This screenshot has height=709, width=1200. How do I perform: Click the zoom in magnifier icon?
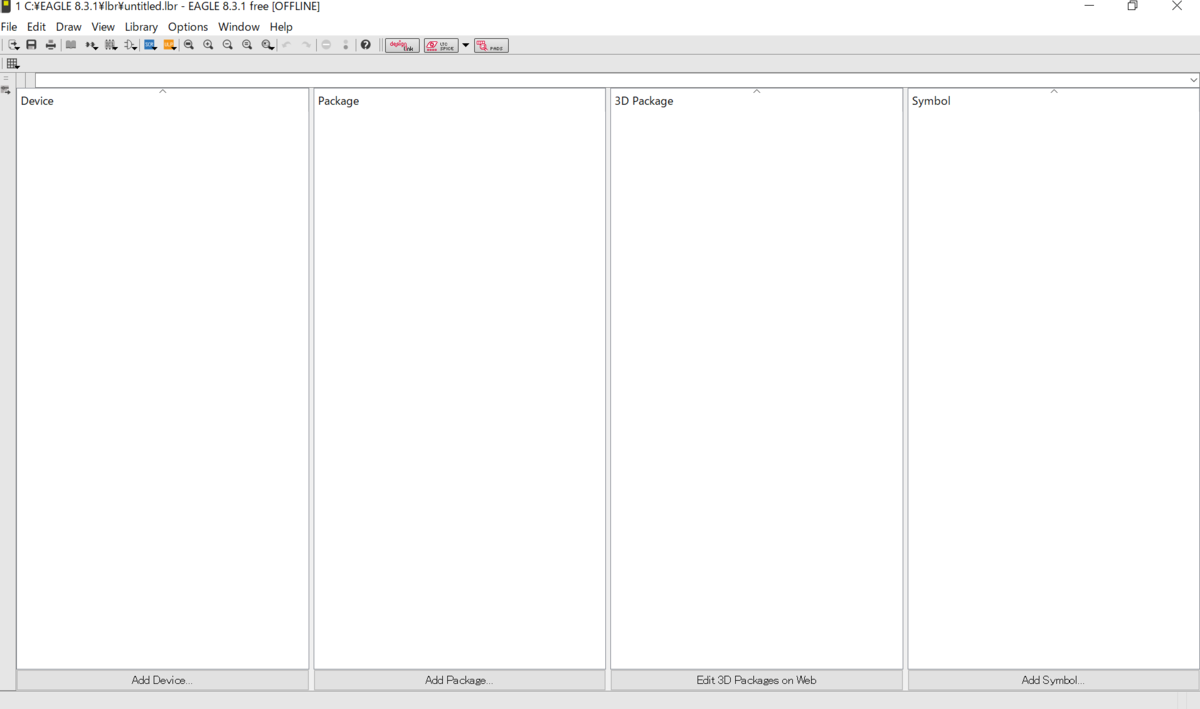[208, 45]
